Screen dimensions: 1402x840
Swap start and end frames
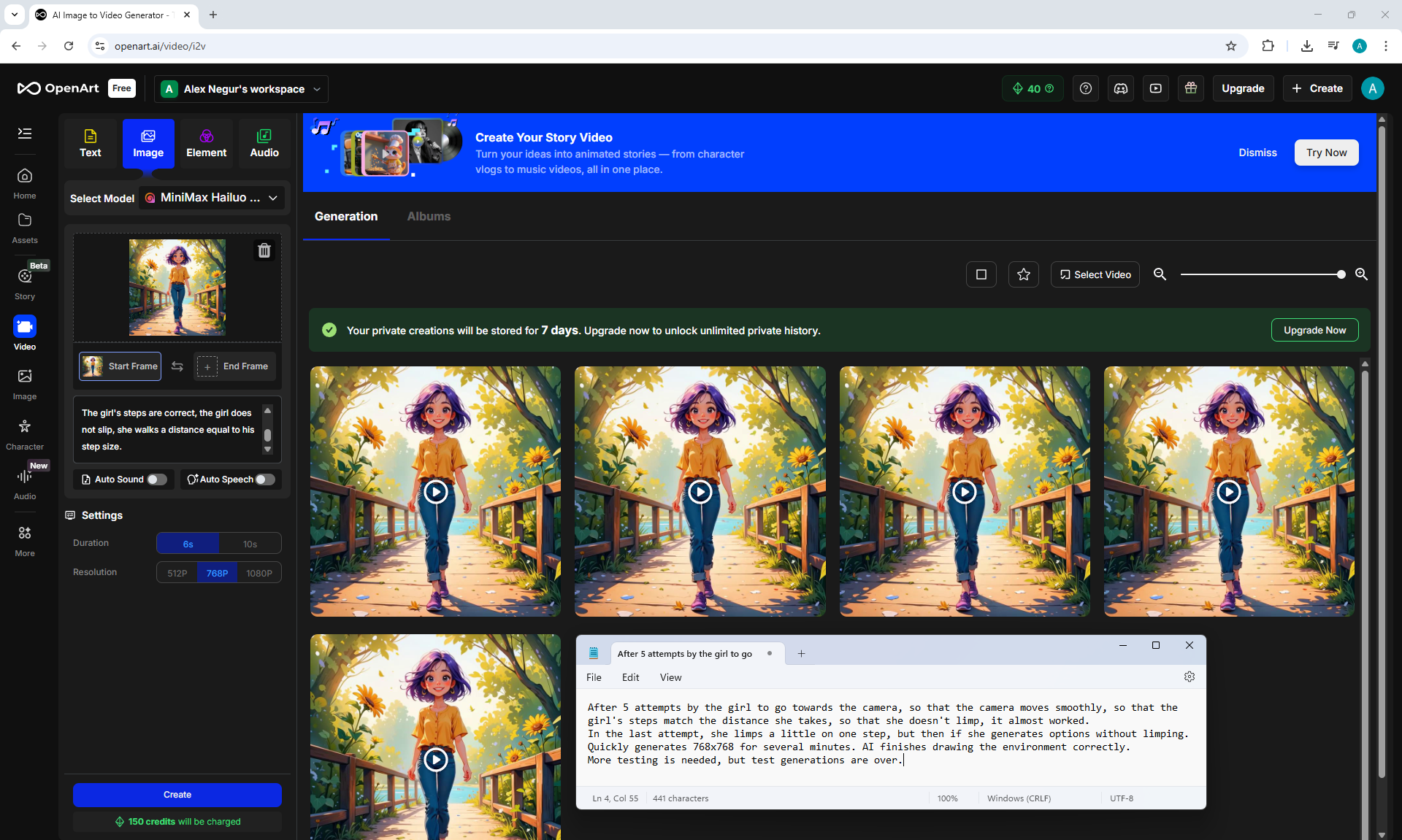(177, 366)
